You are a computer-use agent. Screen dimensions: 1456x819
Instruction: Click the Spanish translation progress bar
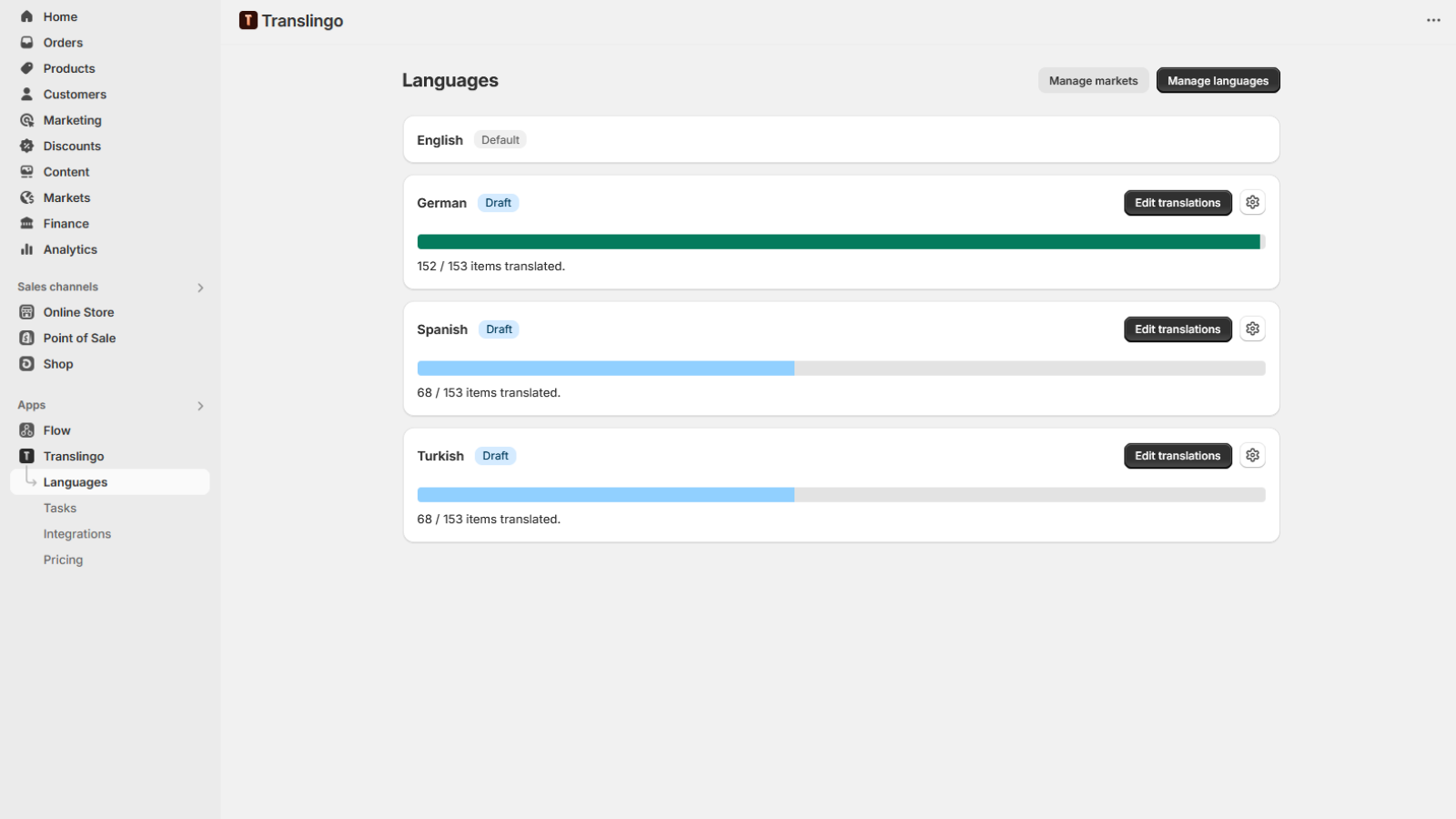tap(841, 369)
